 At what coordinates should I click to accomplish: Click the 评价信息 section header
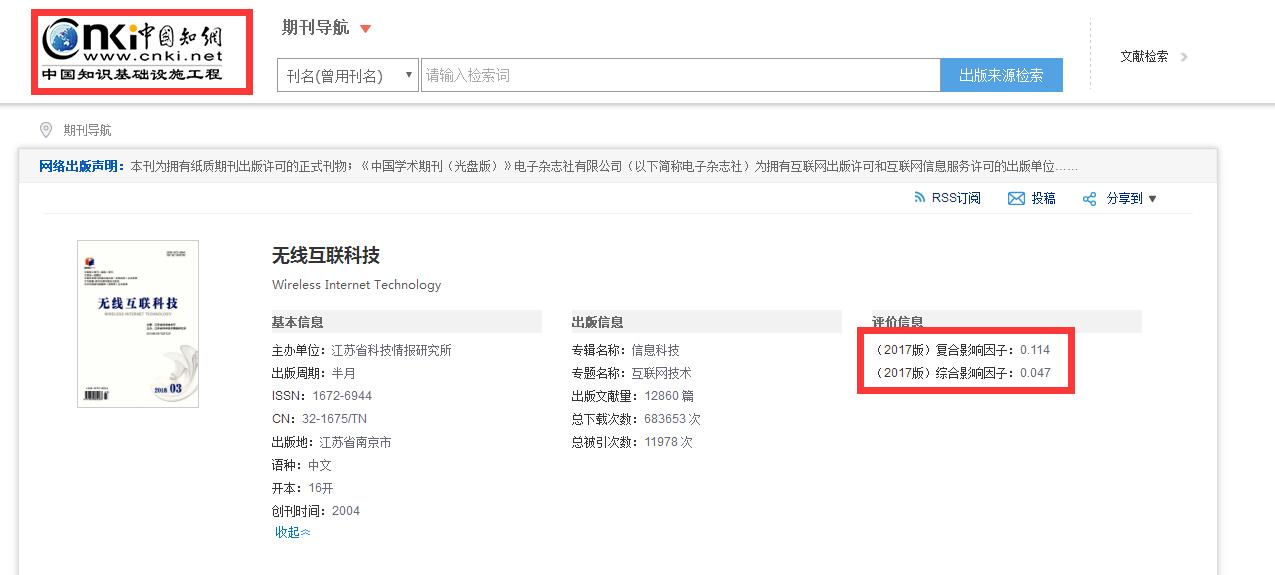click(x=898, y=322)
